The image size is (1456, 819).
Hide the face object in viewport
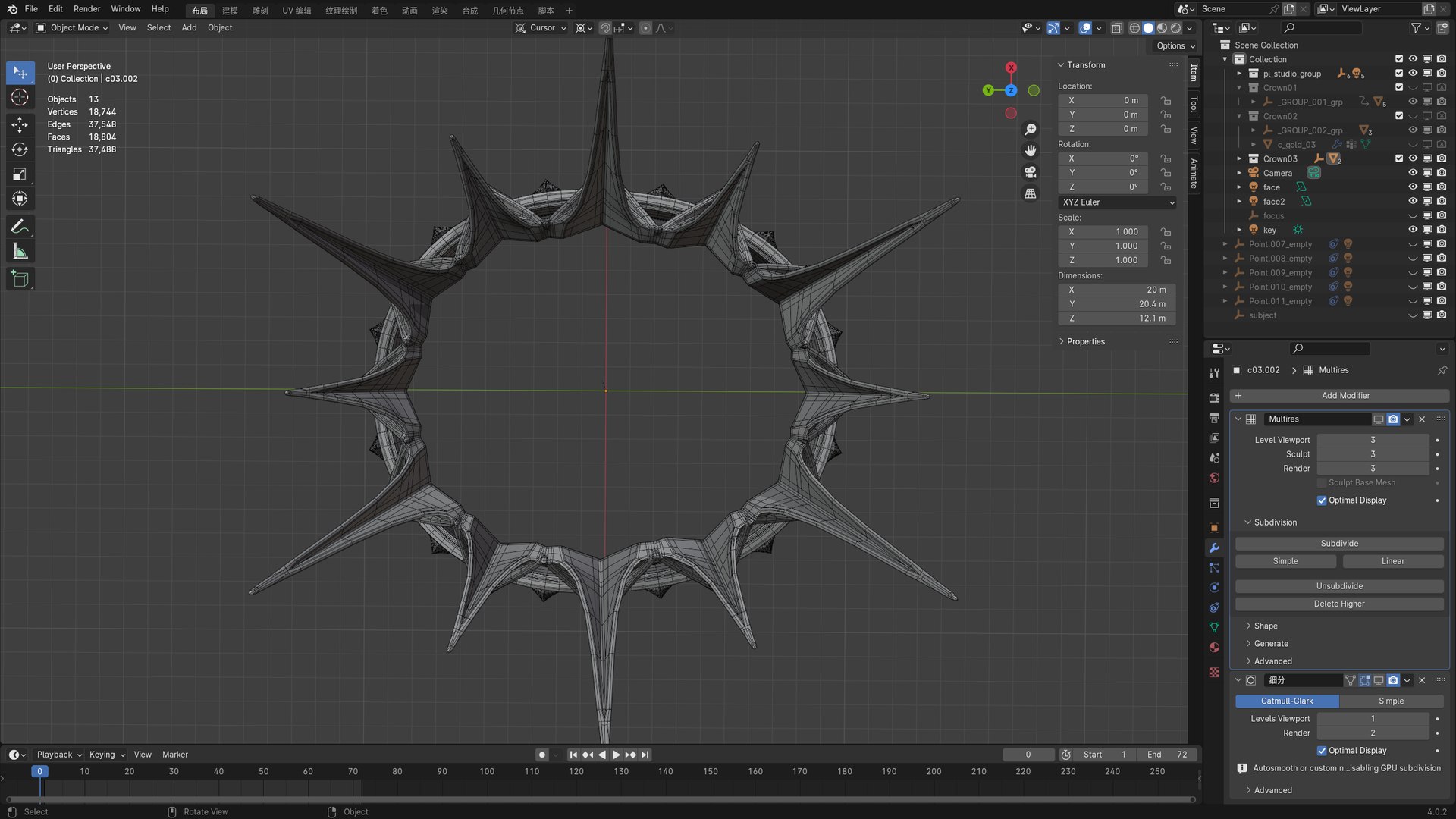click(1413, 187)
